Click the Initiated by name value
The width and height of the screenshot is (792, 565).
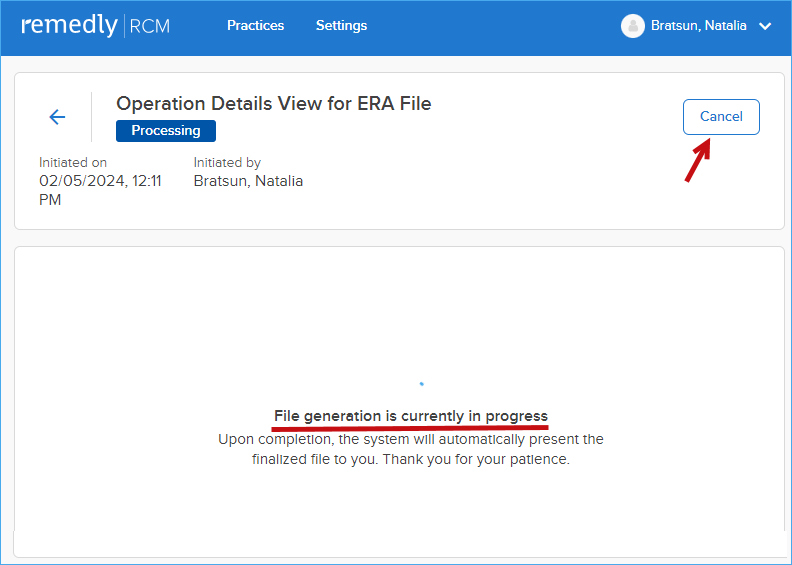pos(248,181)
